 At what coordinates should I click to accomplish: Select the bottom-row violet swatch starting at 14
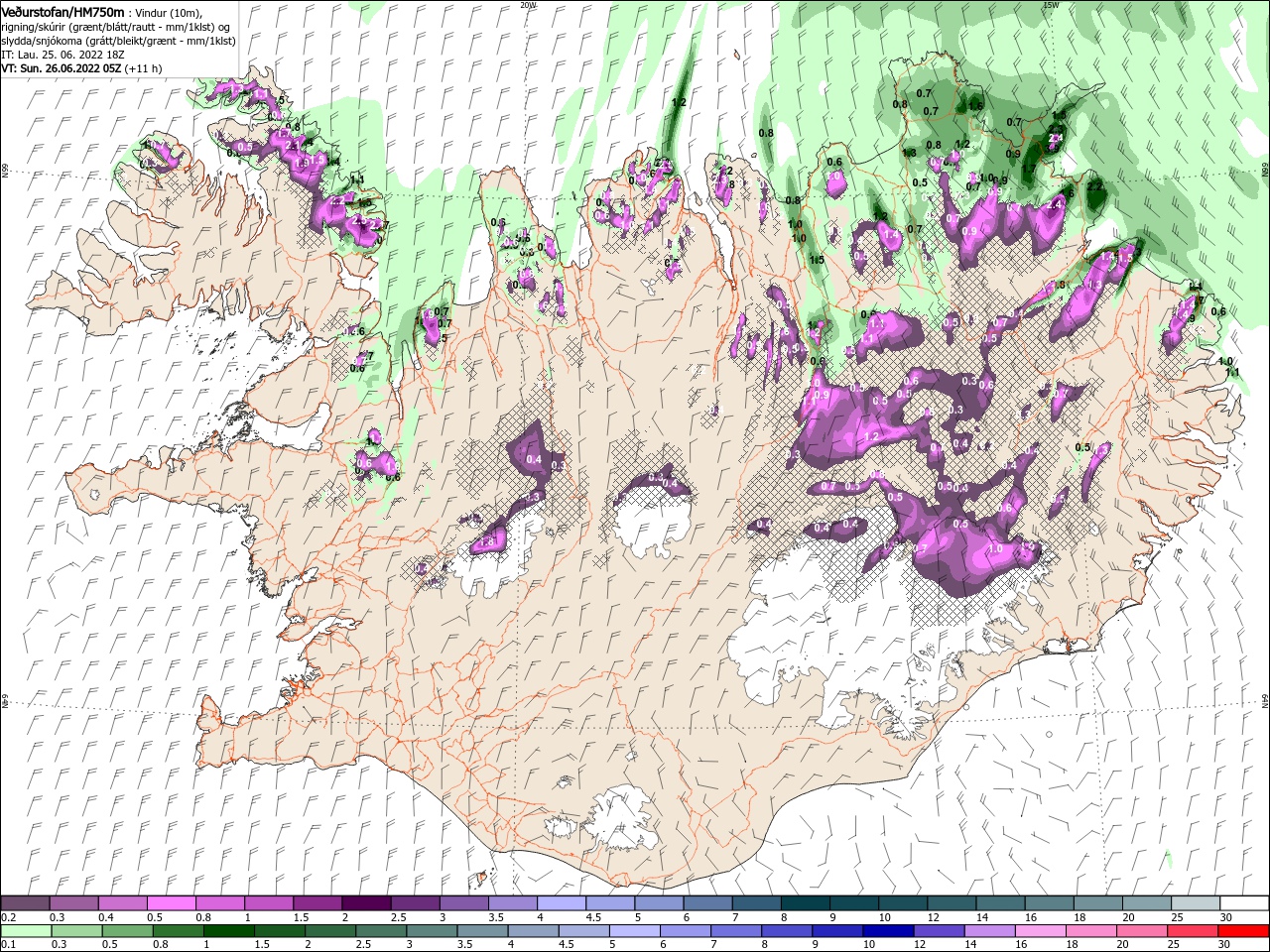[x=989, y=931]
